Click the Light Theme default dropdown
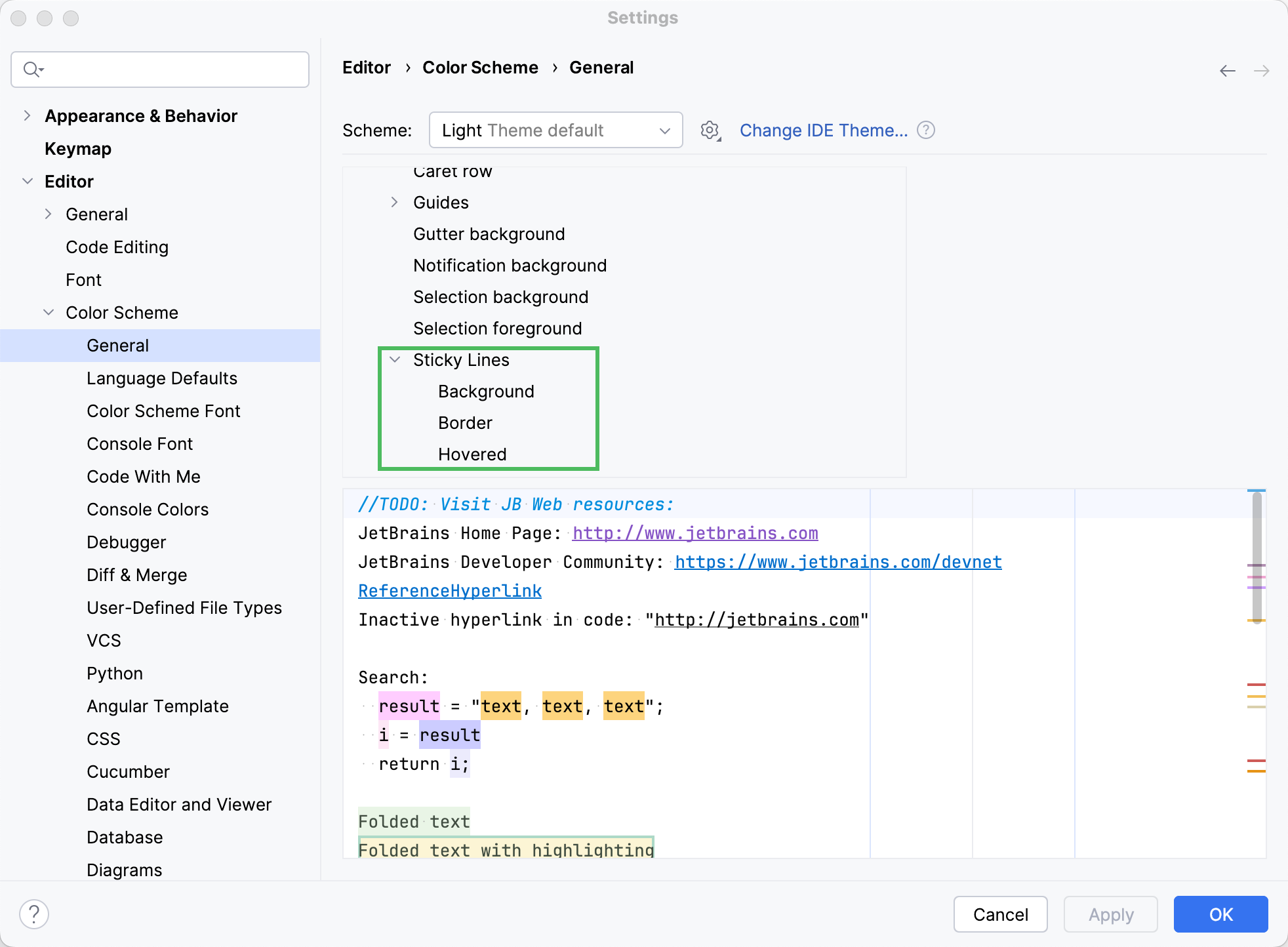Viewport: 1288px width, 947px height. (554, 130)
